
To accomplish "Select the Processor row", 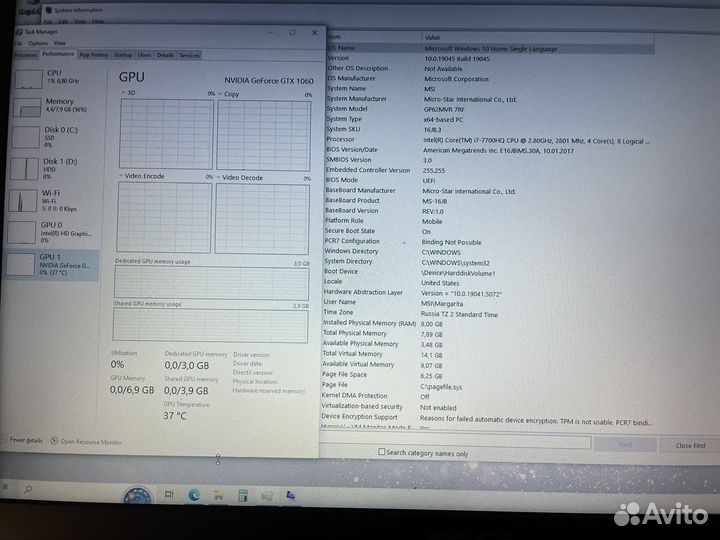I will coord(489,140).
